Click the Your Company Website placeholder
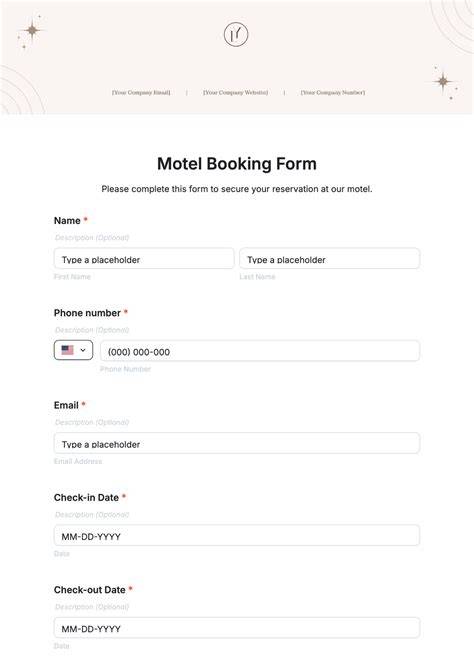The width and height of the screenshot is (474, 671). (x=236, y=92)
